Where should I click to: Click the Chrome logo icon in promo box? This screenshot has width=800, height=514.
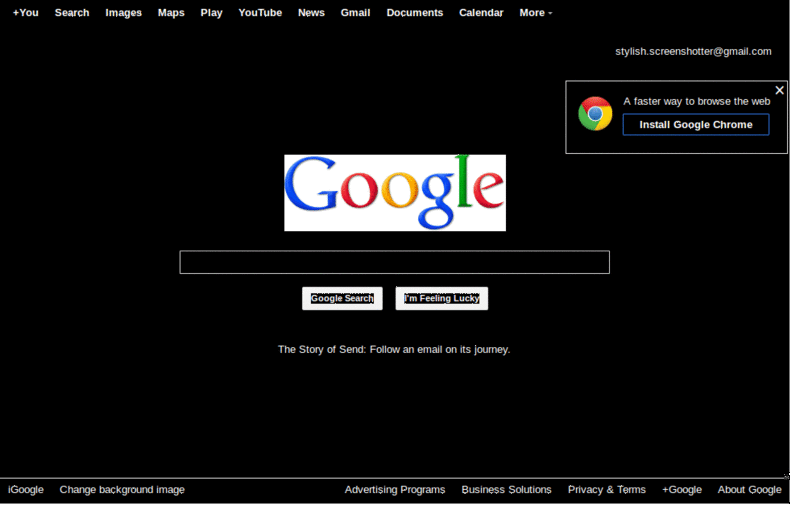(x=595, y=113)
